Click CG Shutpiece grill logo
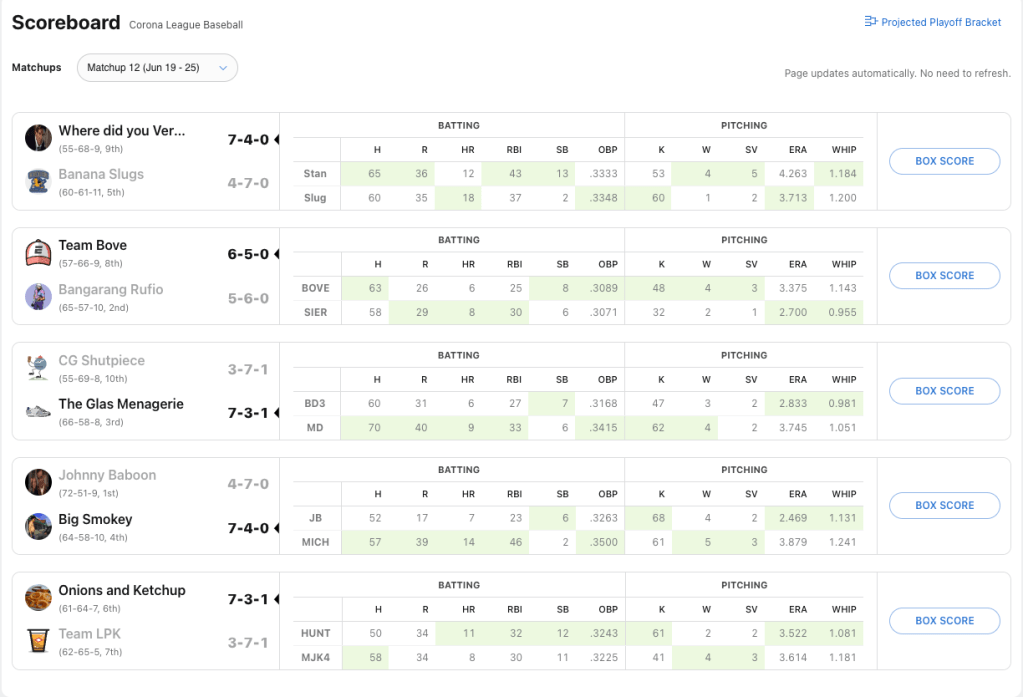This screenshot has width=1023, height=697. [38, 367]
